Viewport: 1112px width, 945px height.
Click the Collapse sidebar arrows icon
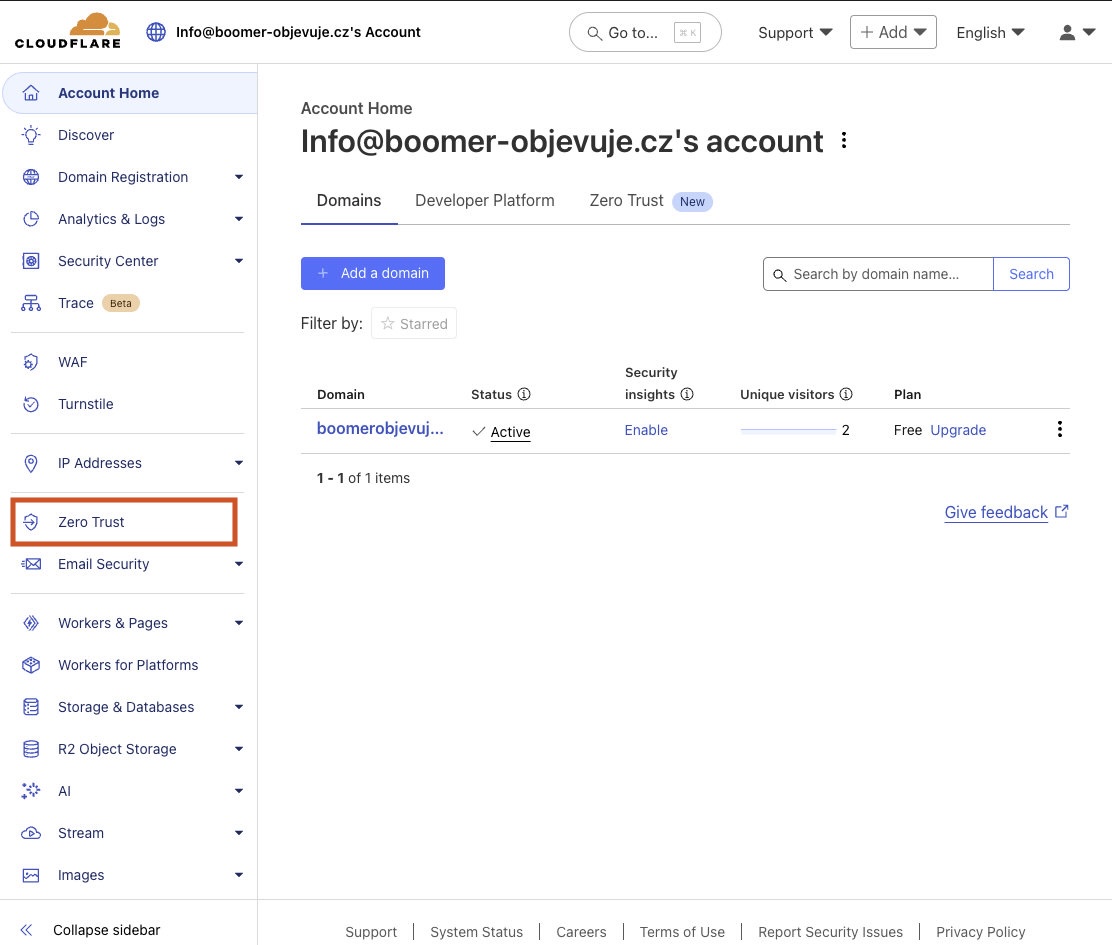click(27, 930)
